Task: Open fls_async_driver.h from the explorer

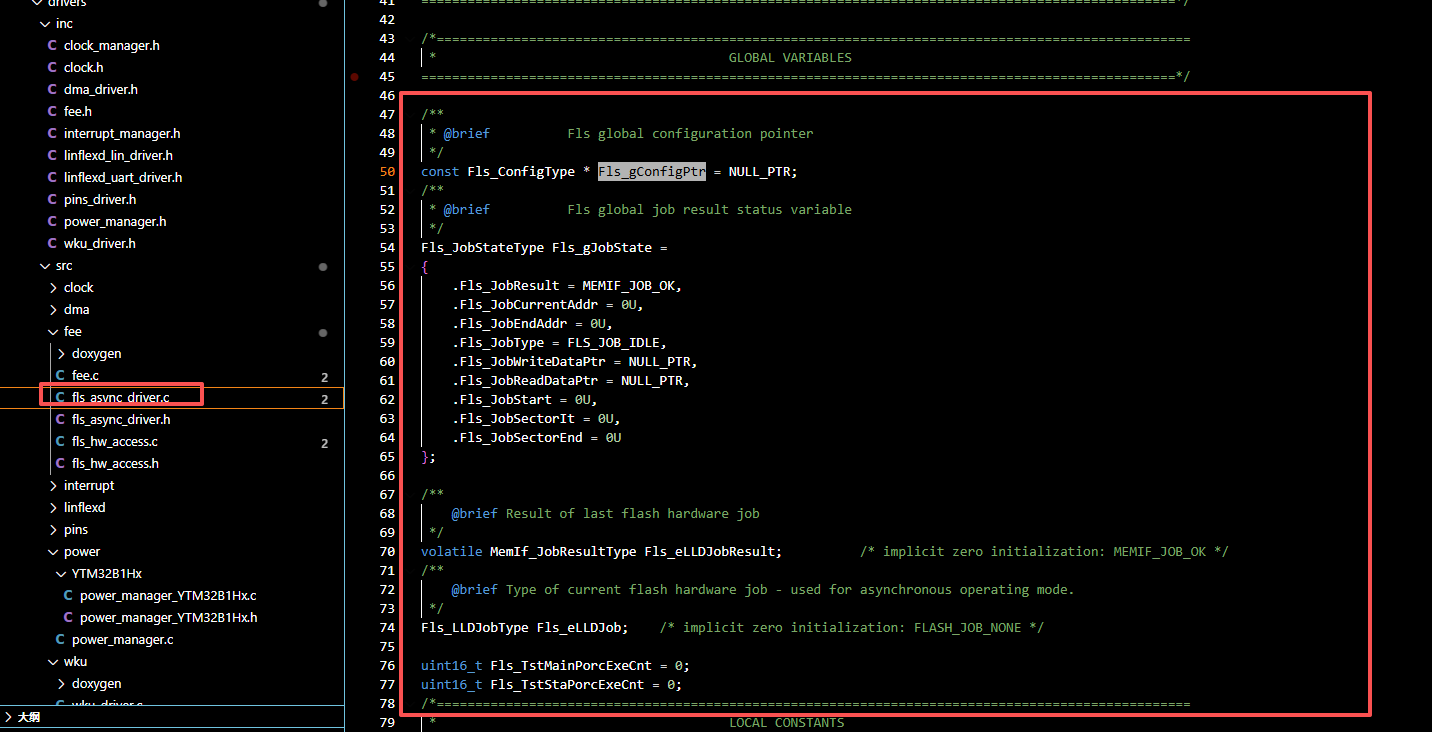Action: point(120,420)
